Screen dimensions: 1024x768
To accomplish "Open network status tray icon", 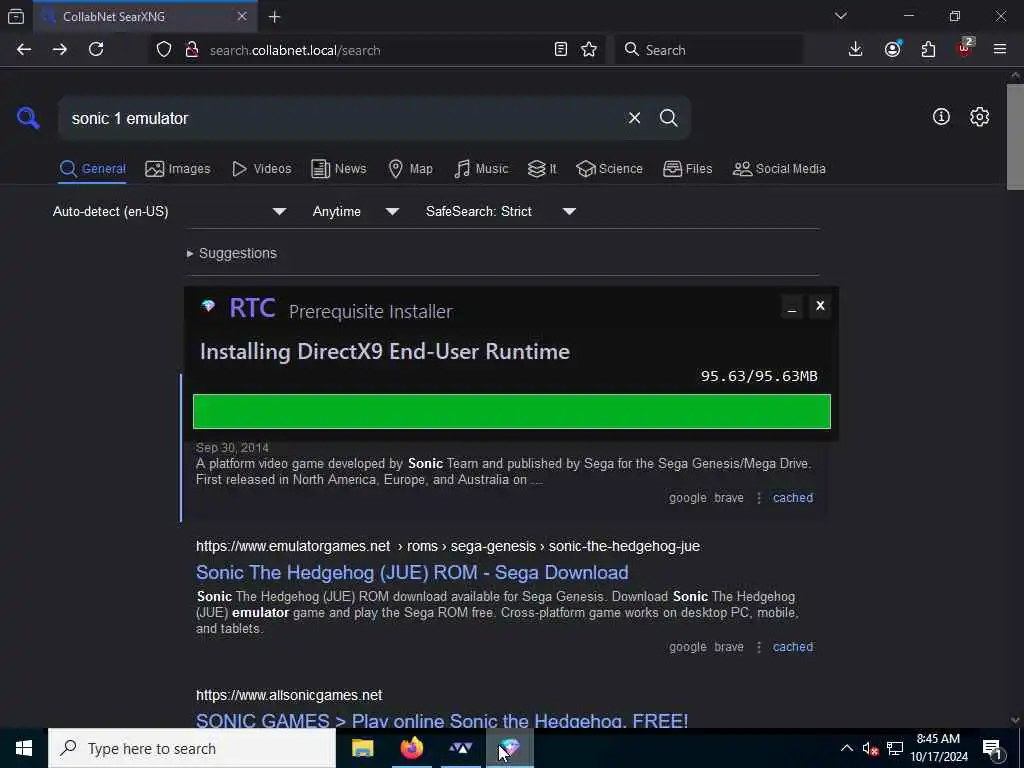I will (x=895, y=748).
